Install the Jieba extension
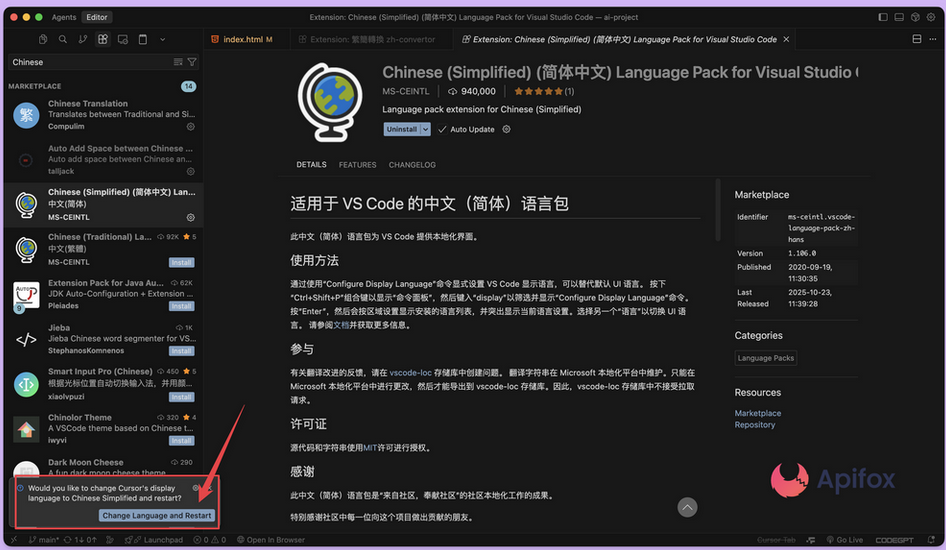 (x=182, y=351)
